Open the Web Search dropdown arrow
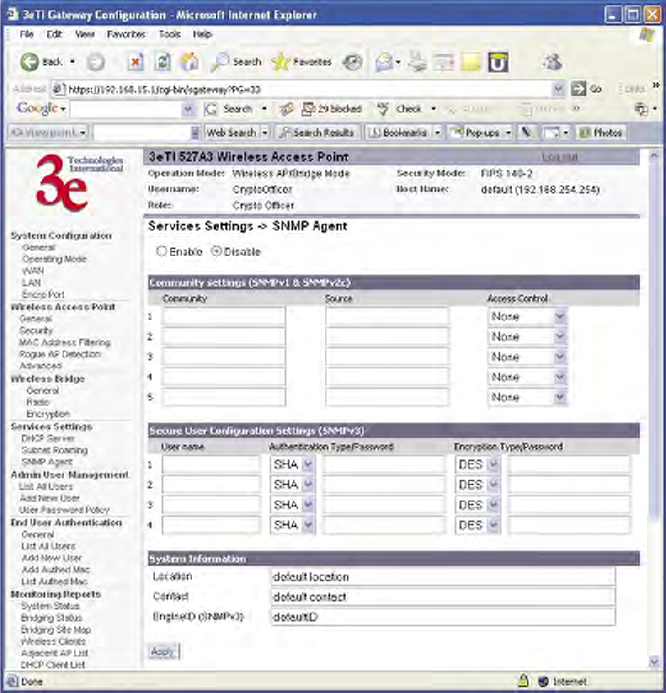Screen dimensions: 666x693 click(x=264, y=132)
